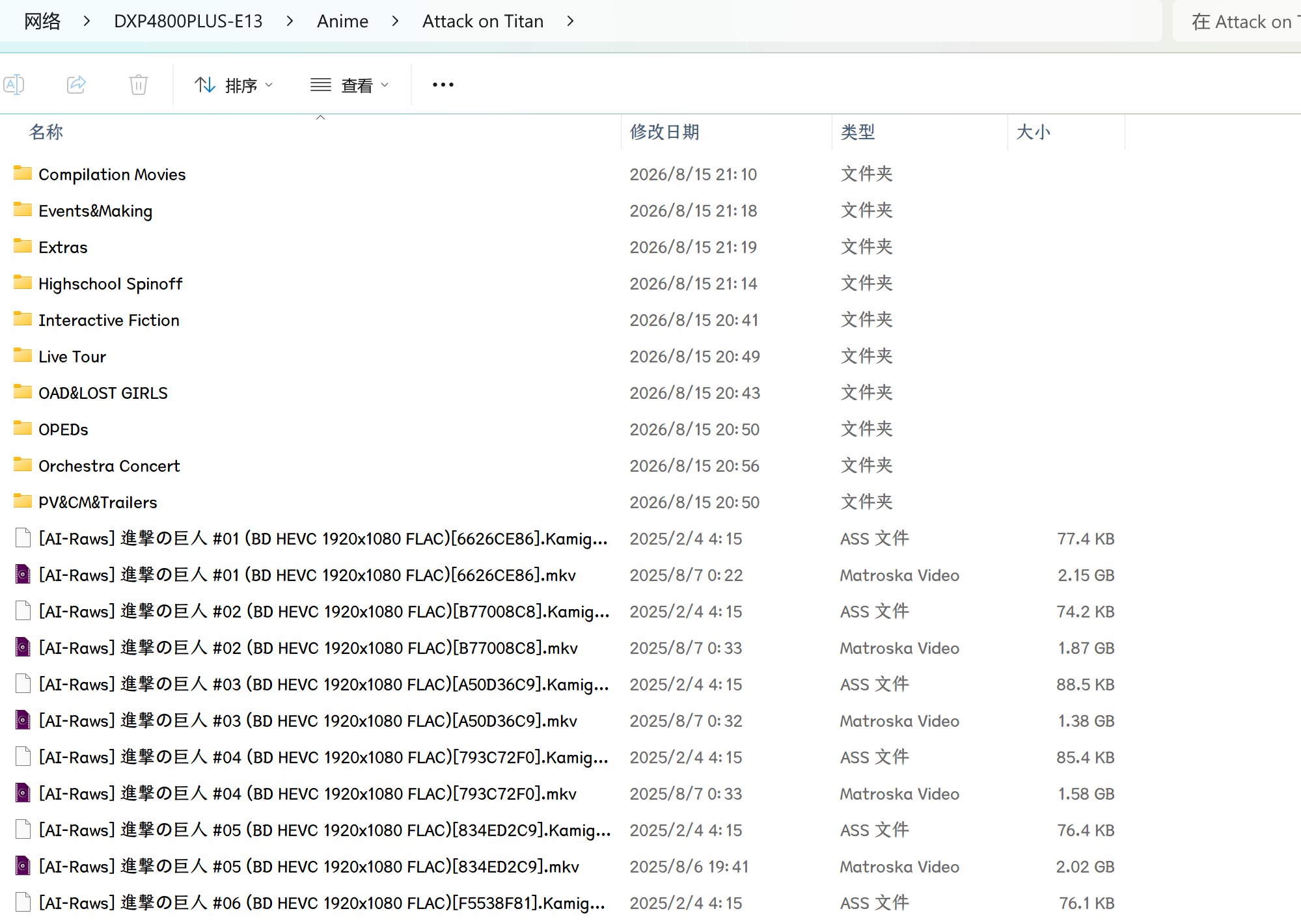This screenshot has width=1301, height=924.
Task: Click the #05 mkv video file icon
Action: [23, 866]
